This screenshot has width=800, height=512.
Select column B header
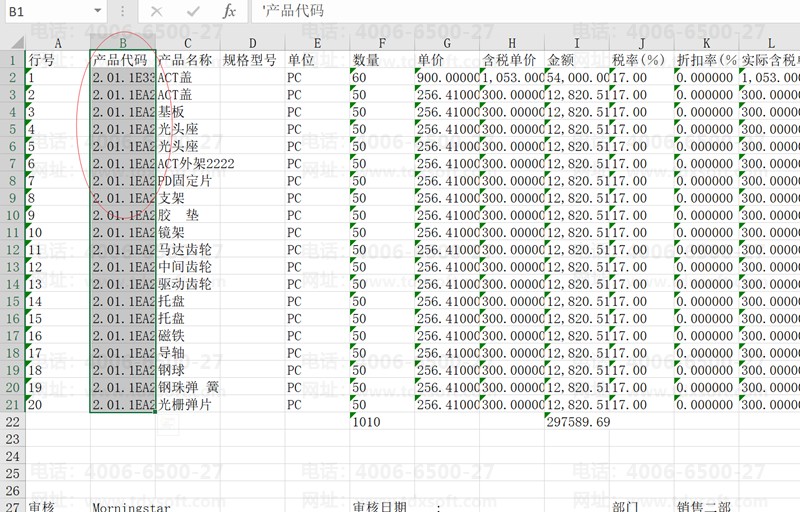[x=122, y=42]
